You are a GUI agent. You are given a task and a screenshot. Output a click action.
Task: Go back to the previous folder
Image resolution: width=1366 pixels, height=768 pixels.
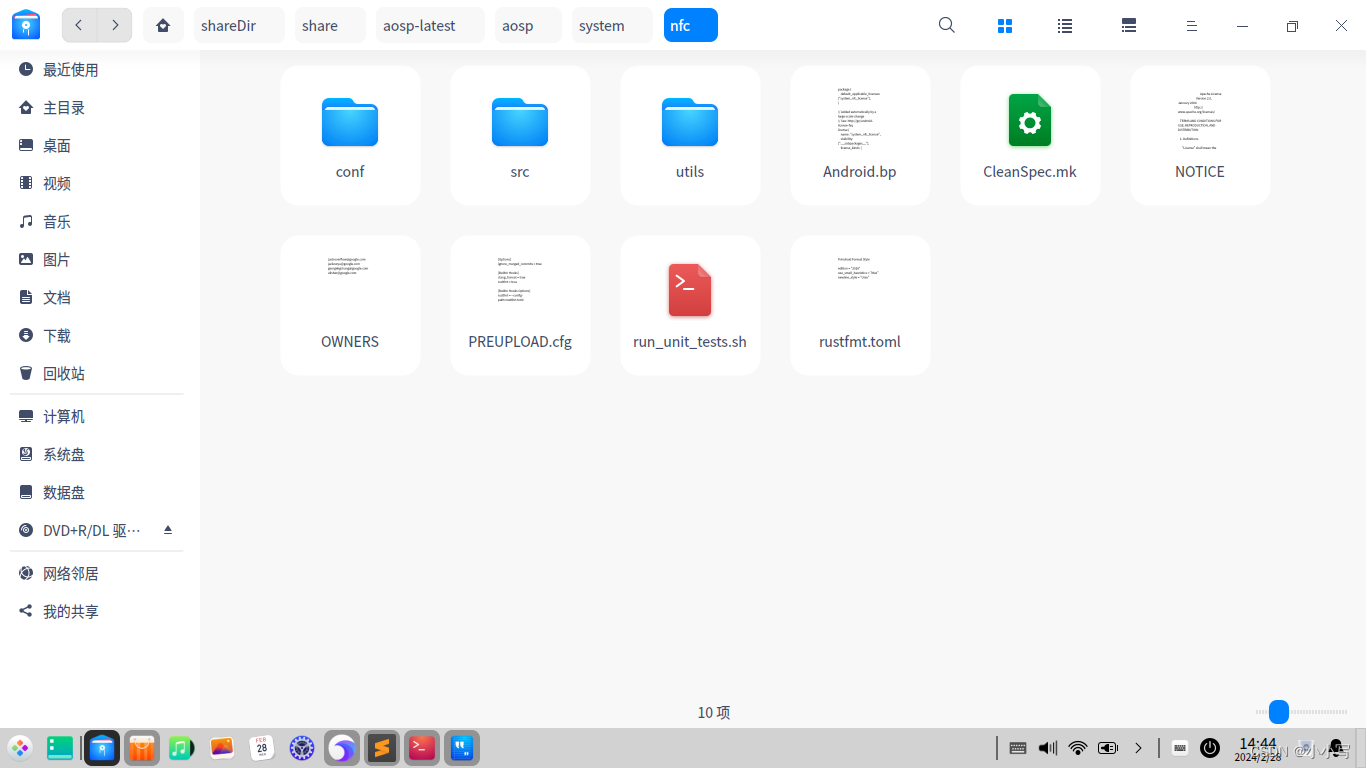(78, 25)
